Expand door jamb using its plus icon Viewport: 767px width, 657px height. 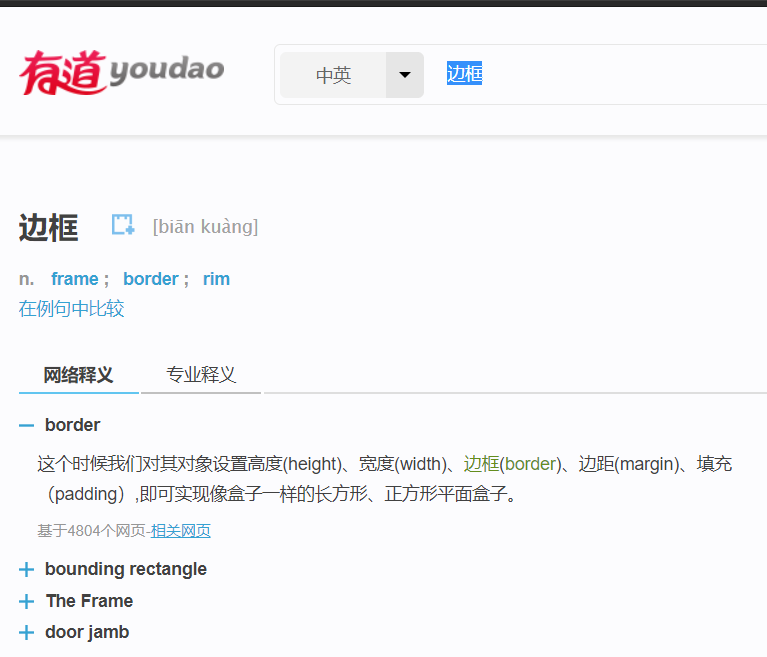click(x=26, y=633)
